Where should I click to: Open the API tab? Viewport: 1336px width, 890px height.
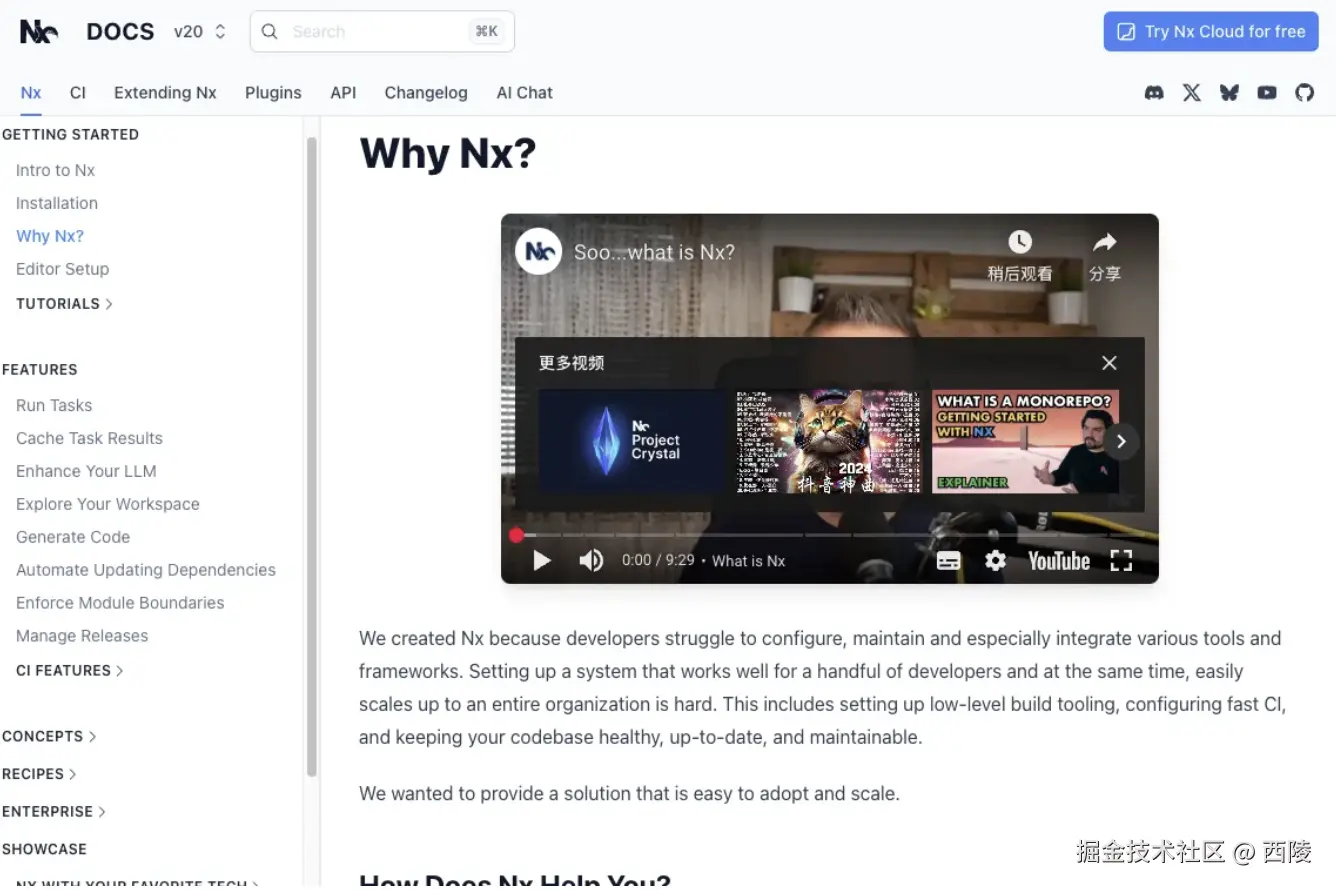(x=343, y=93)
